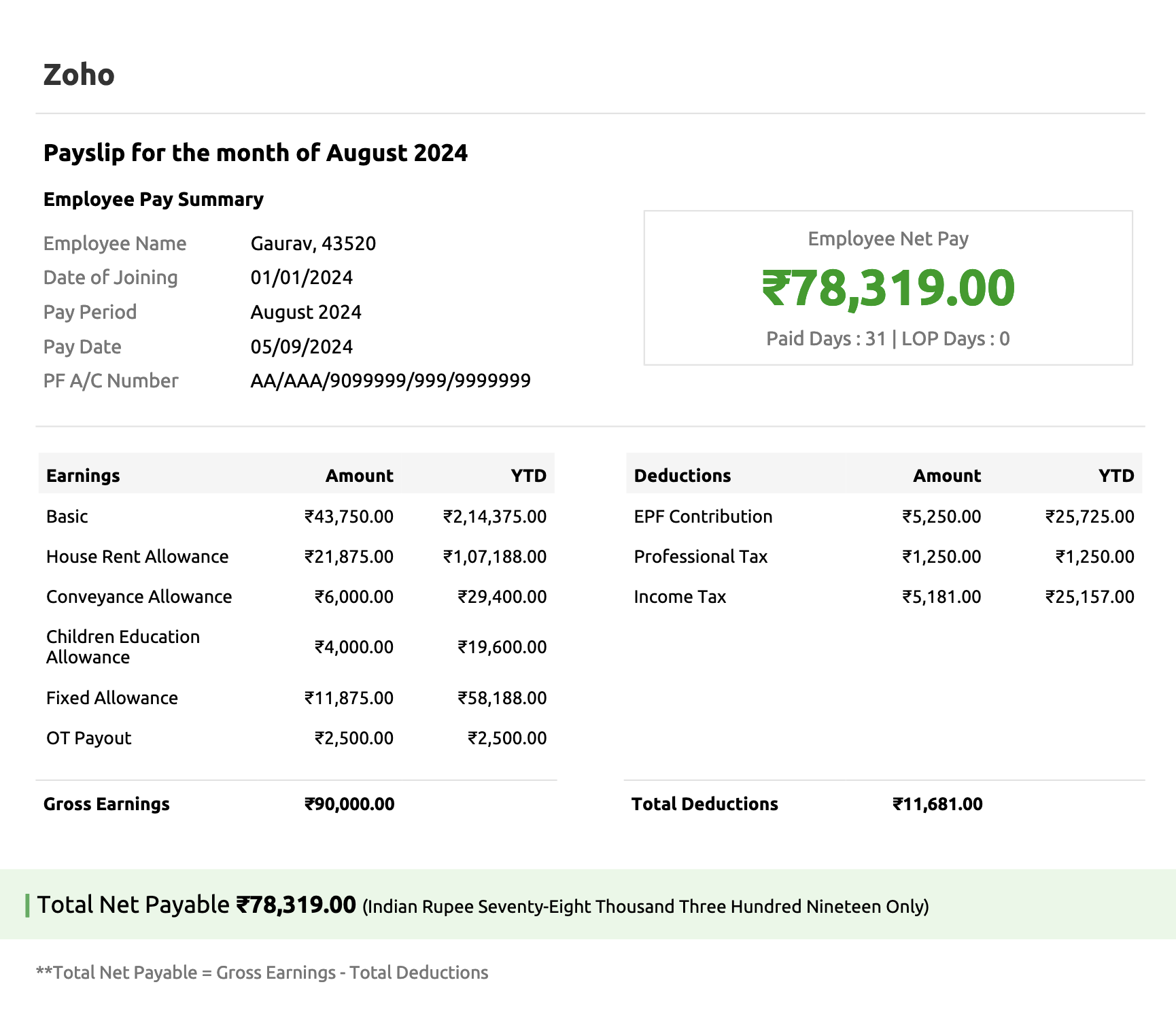Click Children Education Allowance YTD ₹19,600.00
The height and width of the screenshot is (1010, 1176).
pyautogui.click(x=502, y=647)
